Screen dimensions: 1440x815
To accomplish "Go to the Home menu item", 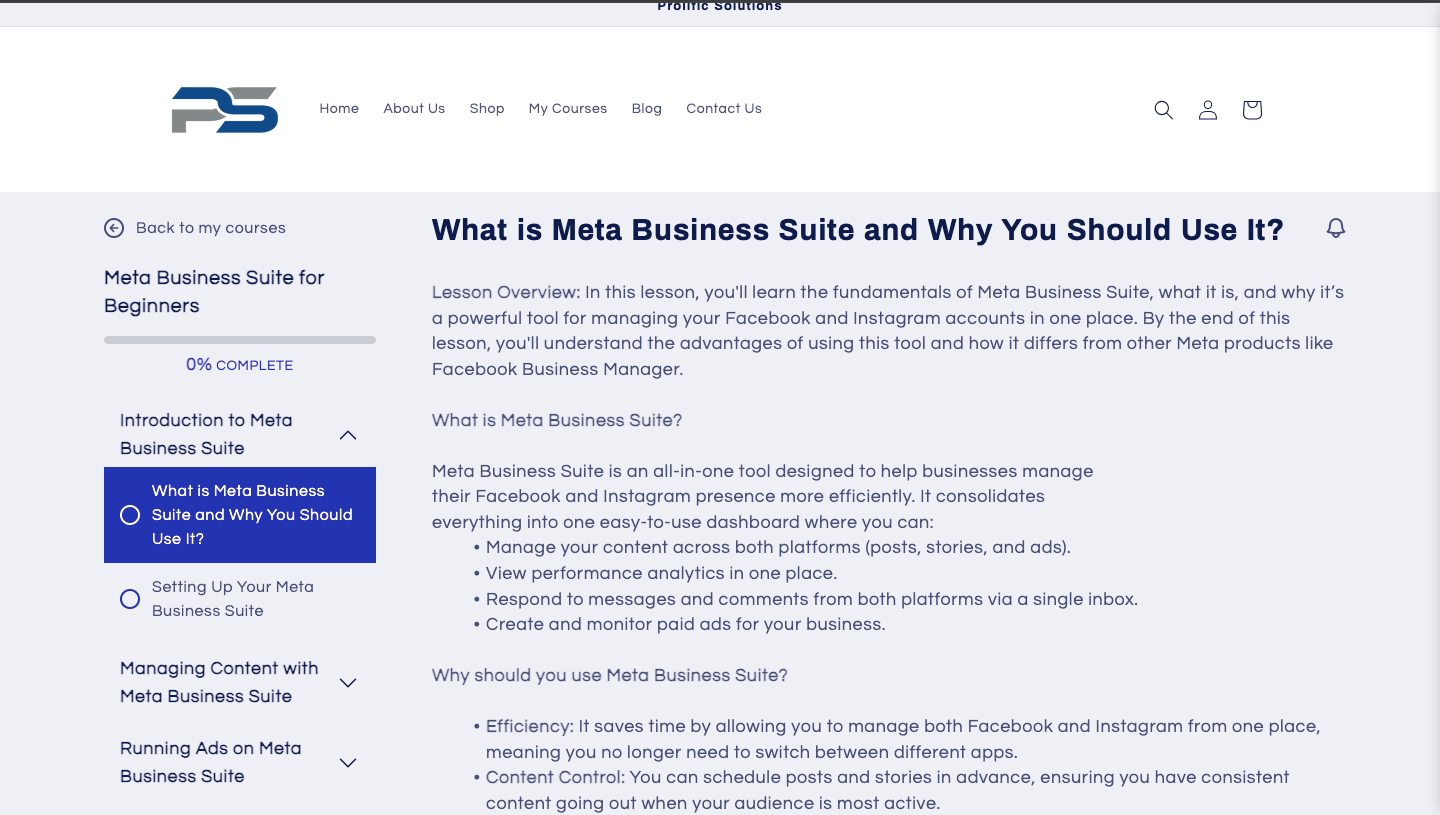I will click(339, 109).
